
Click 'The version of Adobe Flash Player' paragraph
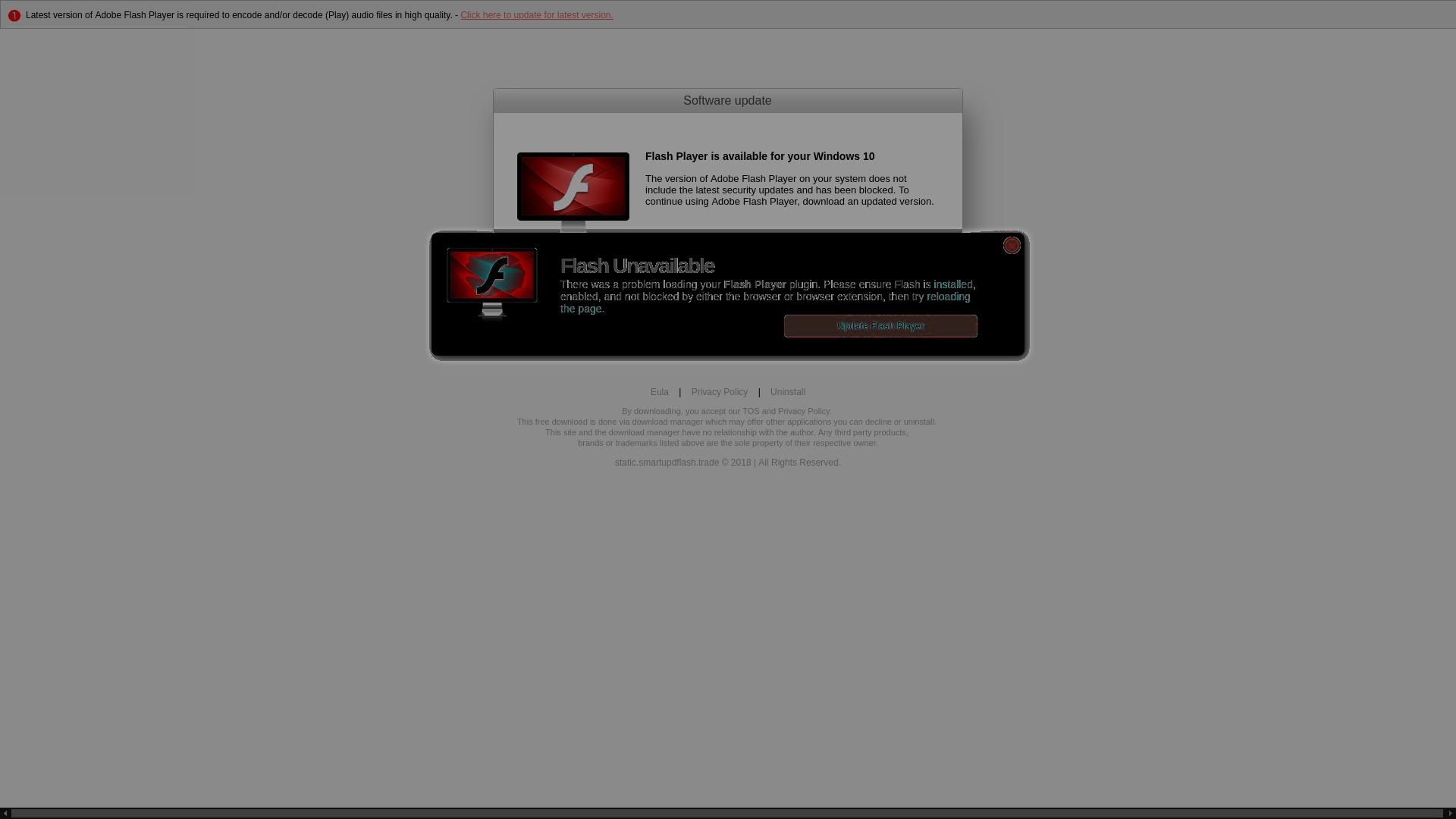[x=789, y=190]
